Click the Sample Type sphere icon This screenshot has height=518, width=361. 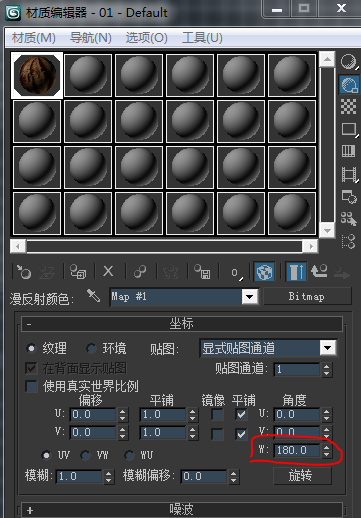(x=349, y=62)
